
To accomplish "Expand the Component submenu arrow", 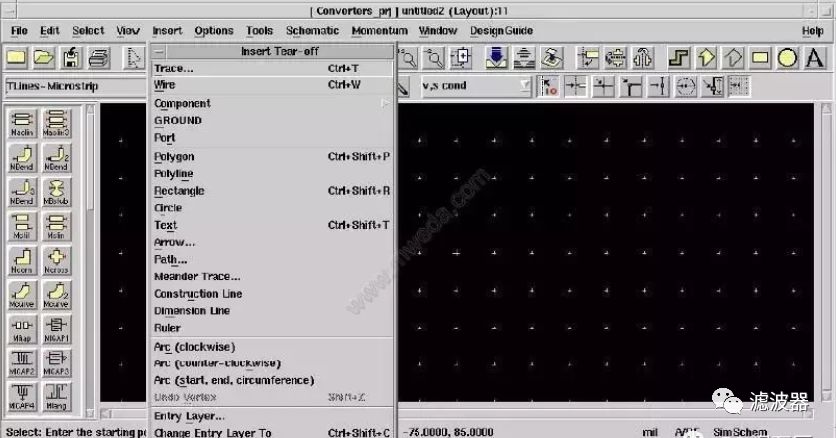I will pyautogui.click(x=385, y=103).
